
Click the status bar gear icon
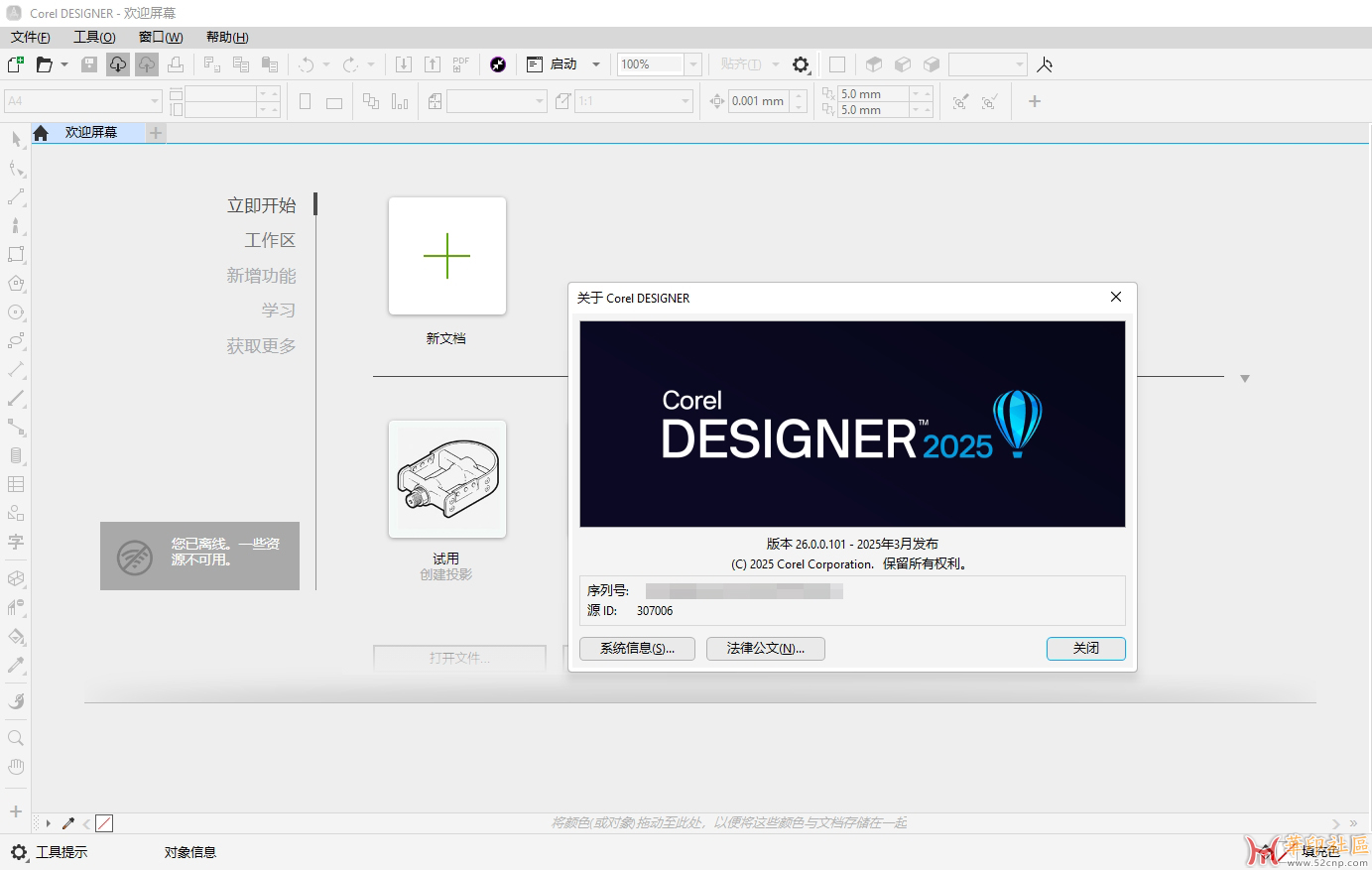pos(19,852)
